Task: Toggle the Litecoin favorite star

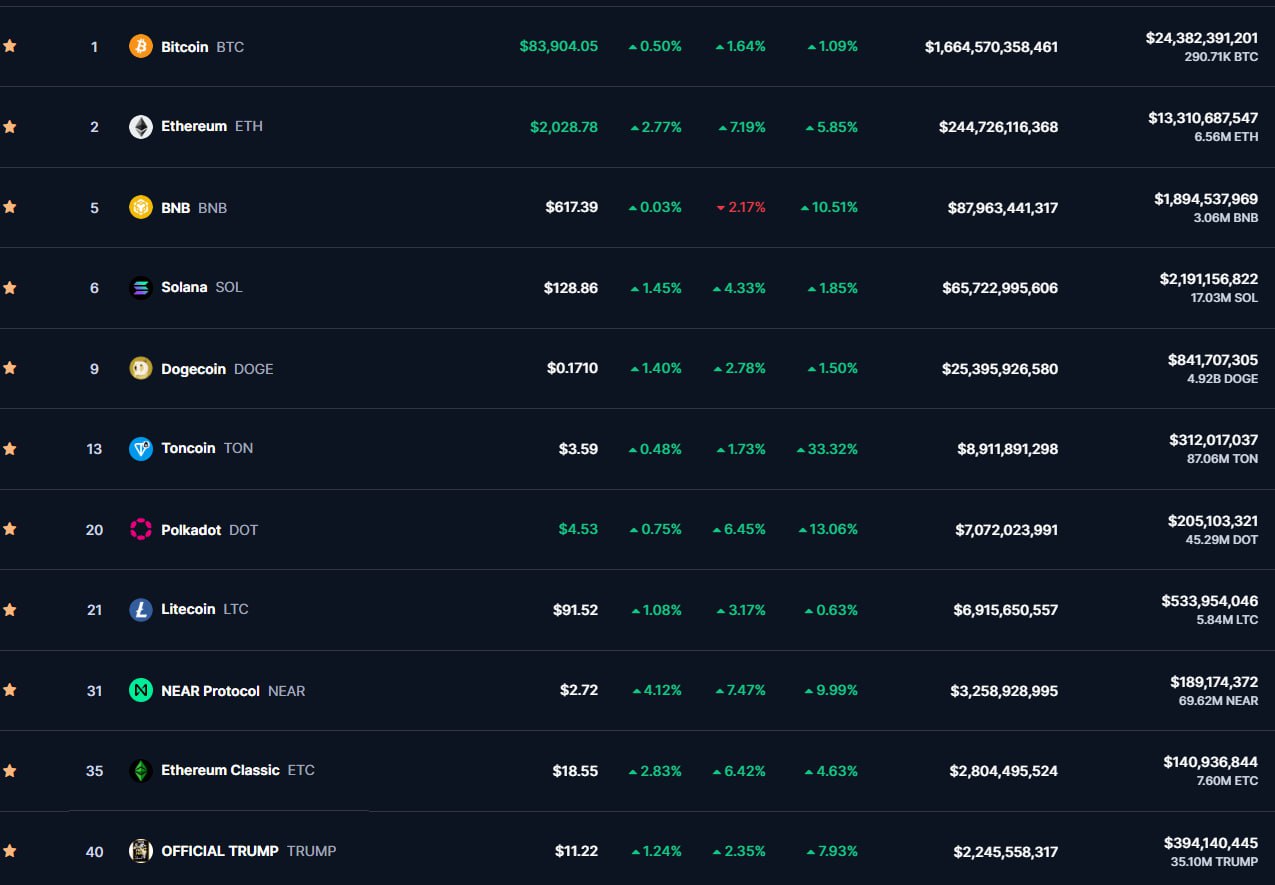Action: tap(10, 609)
